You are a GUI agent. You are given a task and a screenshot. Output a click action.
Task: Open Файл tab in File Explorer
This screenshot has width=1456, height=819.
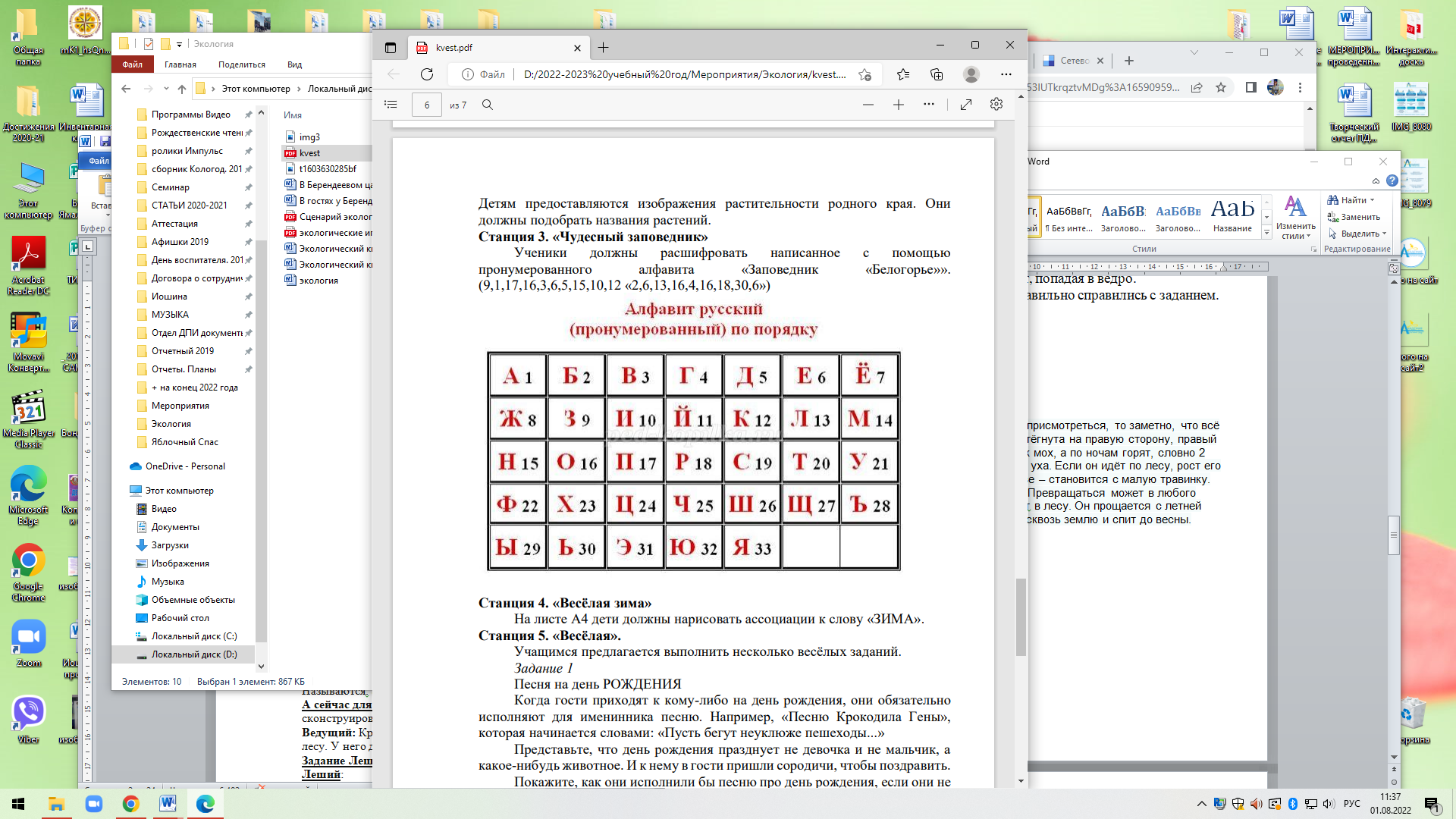pos(132,64)
